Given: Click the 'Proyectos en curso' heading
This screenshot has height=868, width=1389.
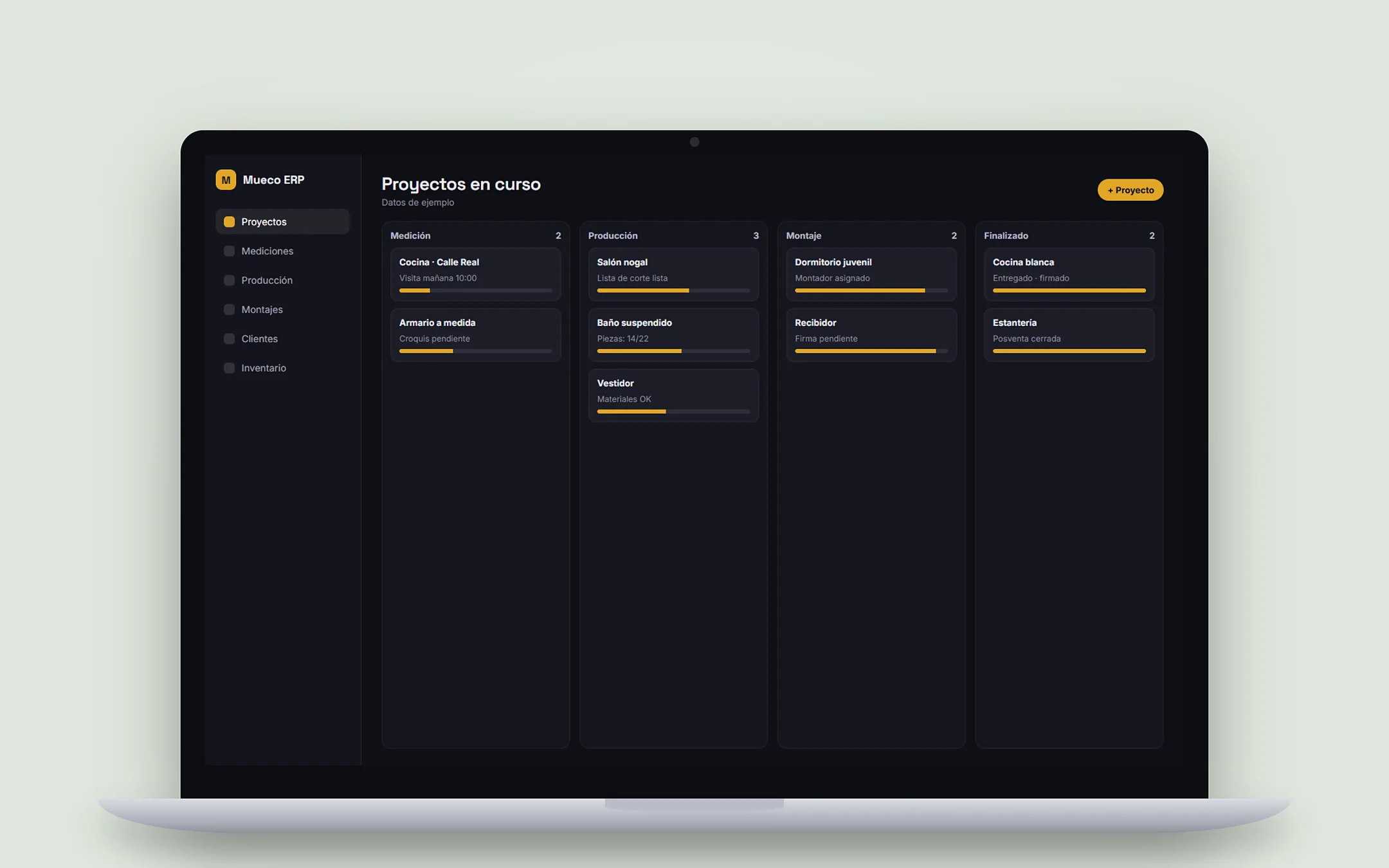Looking at the screenshot, I should pos(460,184).
